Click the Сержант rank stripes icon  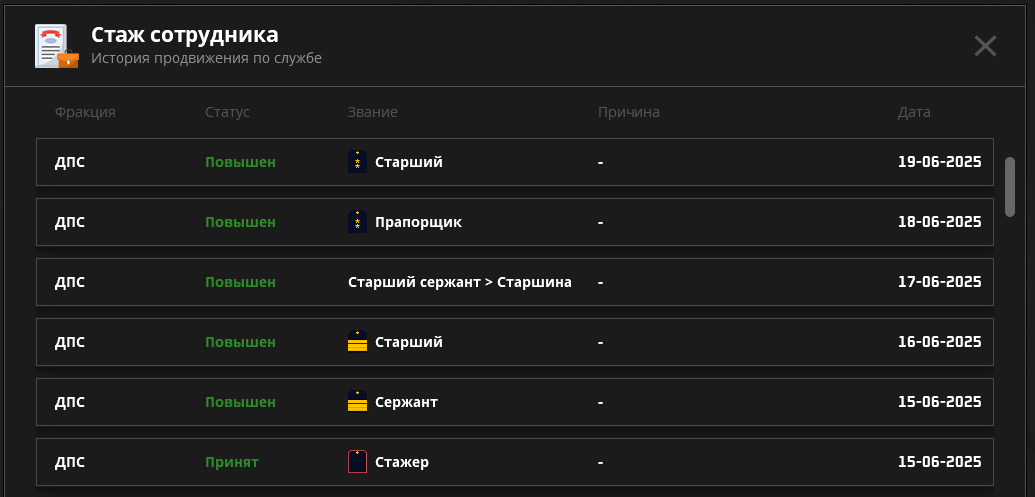[x=357, y=401]
